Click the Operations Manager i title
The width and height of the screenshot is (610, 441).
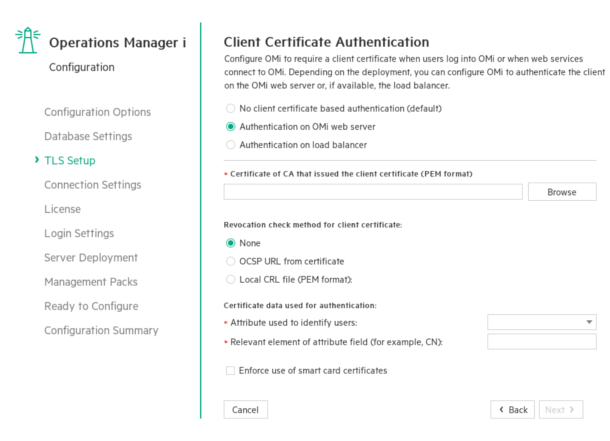pyautogui.click(x=117, y=42)
